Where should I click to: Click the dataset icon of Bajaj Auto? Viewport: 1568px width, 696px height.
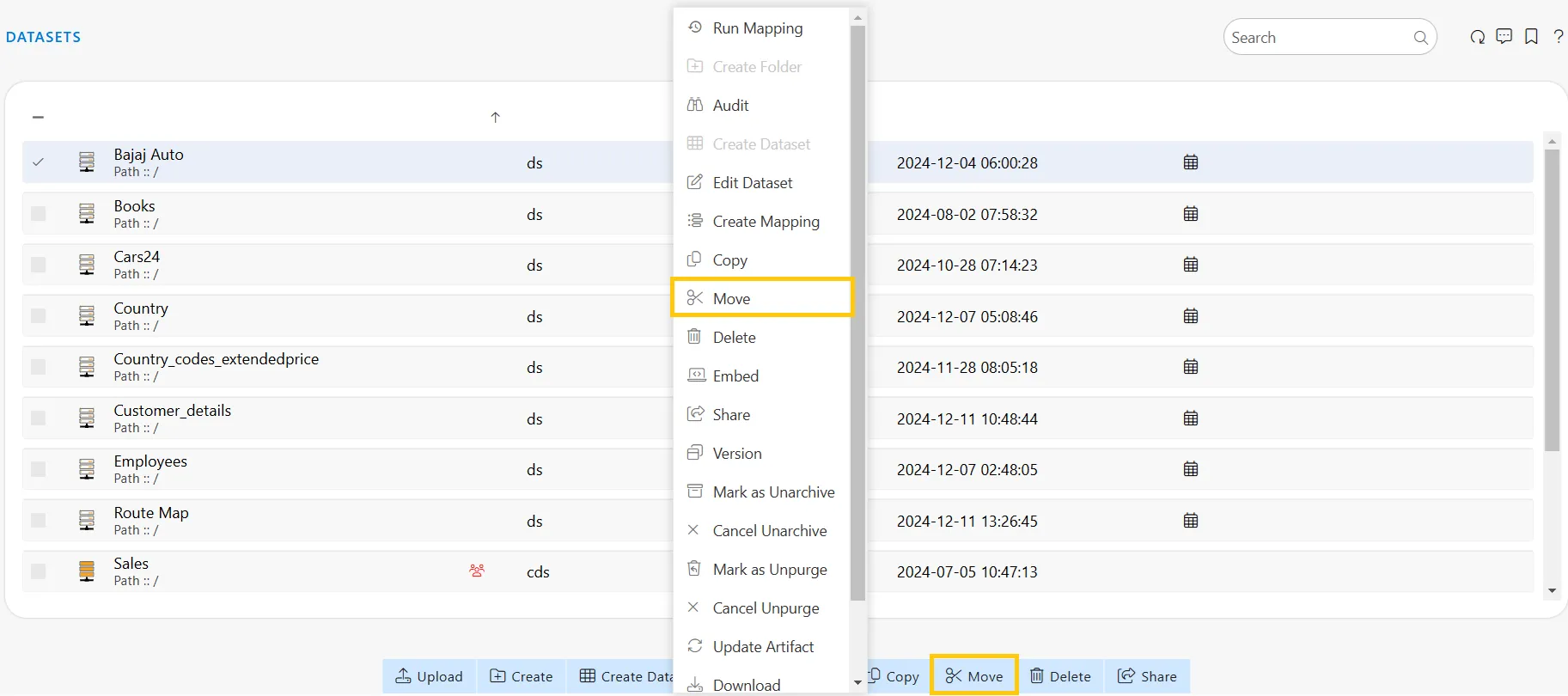click(x=87, y=162)
